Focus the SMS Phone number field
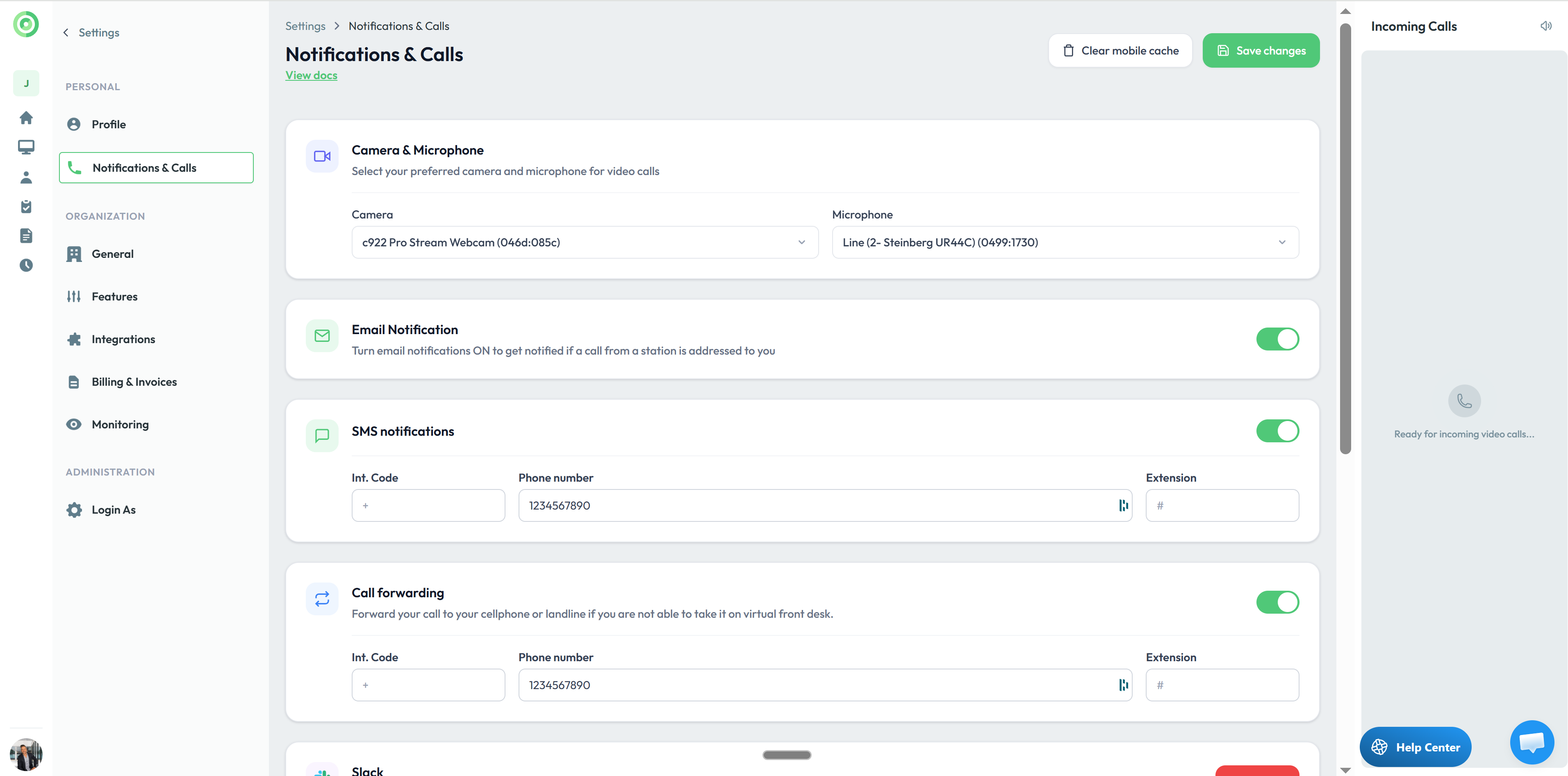Image resolution: width=1568 pixels, height=776 pixels. [816, 505]
